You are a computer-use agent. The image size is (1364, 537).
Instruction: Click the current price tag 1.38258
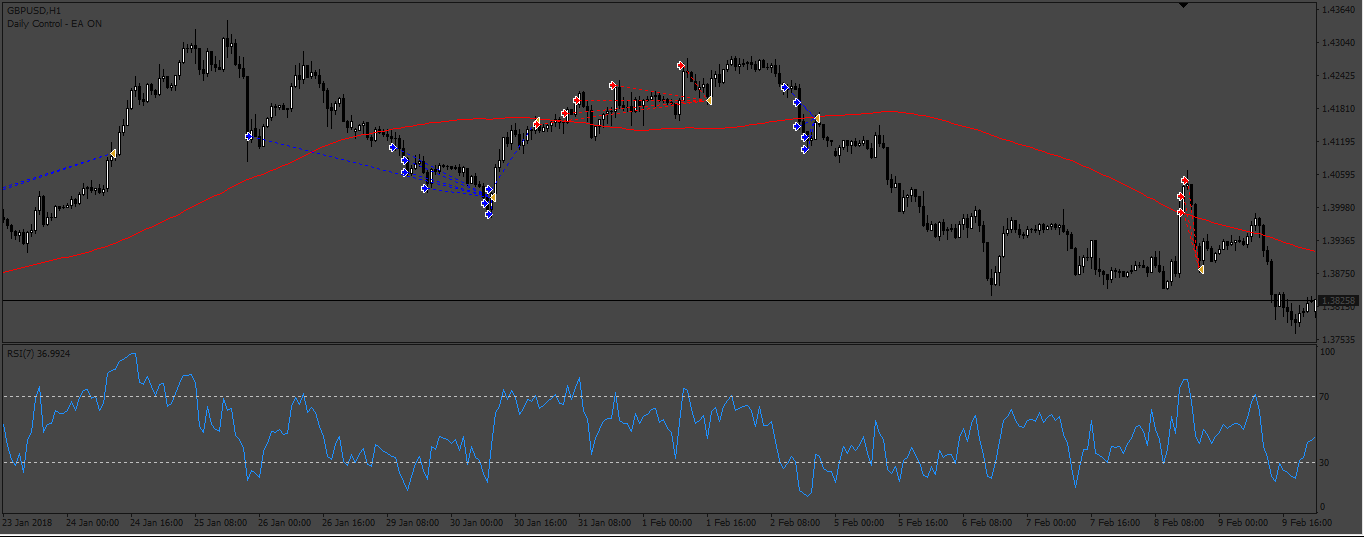pos(1338,300)
